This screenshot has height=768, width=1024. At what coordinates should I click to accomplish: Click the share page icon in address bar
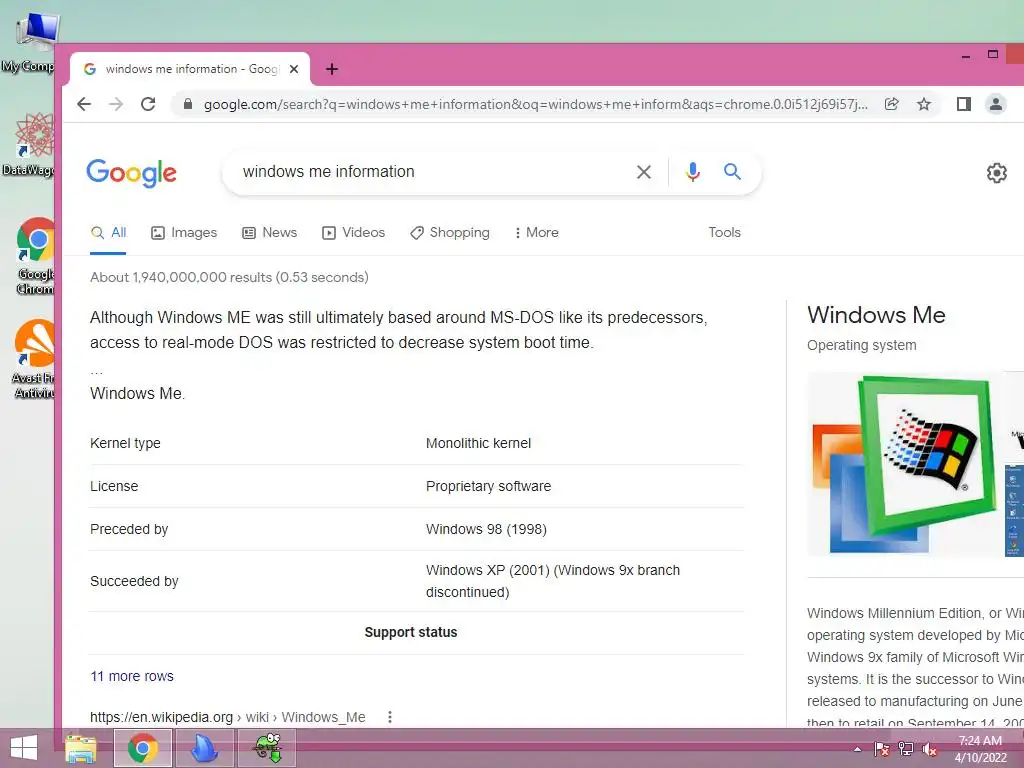891,104
